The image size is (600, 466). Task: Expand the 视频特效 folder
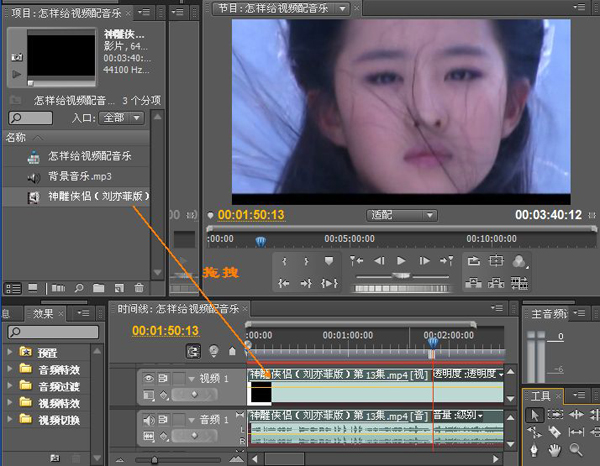coord(10,402)
